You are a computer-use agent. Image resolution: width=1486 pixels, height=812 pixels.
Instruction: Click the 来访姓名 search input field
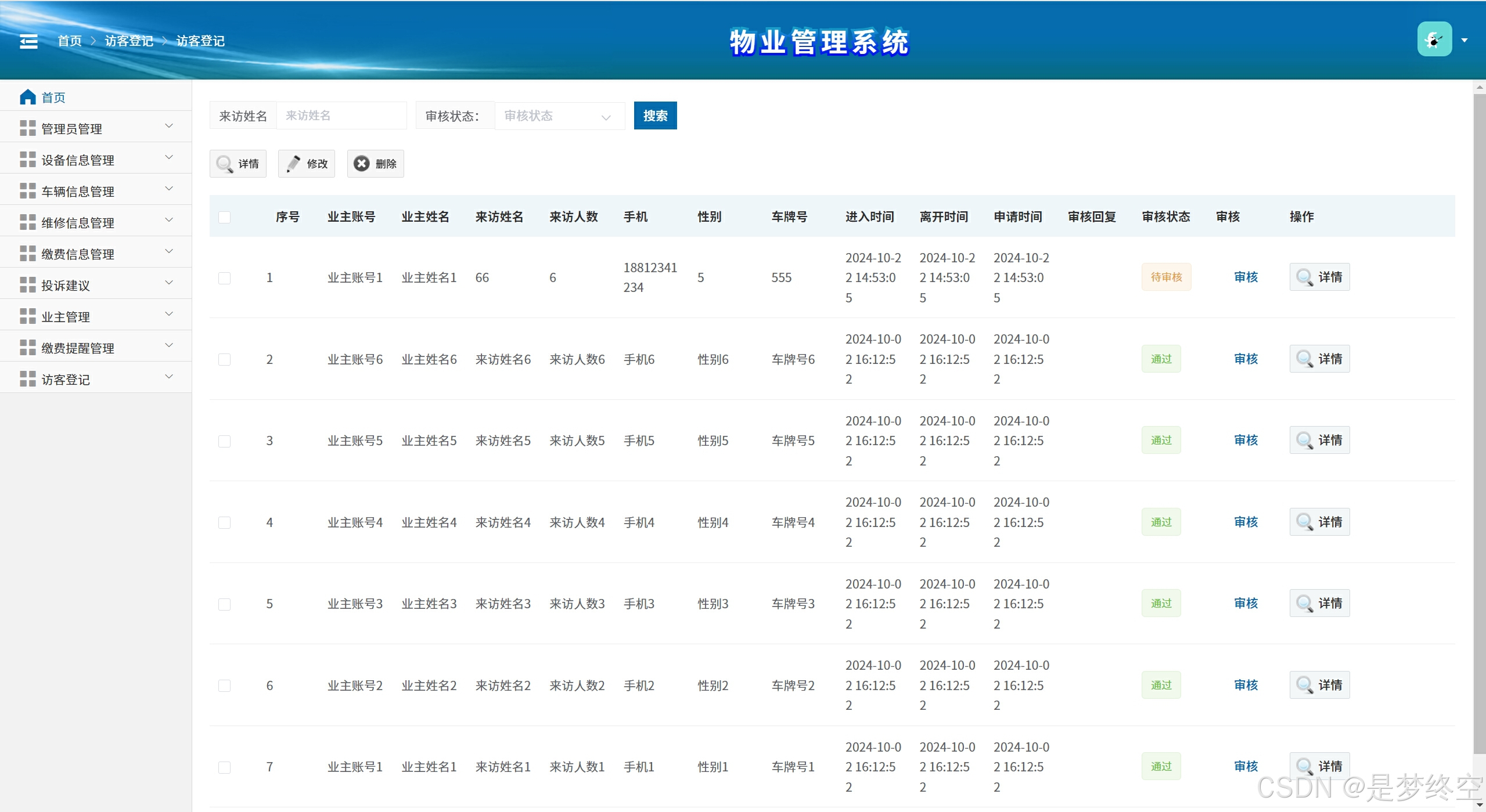coord(341,116)
